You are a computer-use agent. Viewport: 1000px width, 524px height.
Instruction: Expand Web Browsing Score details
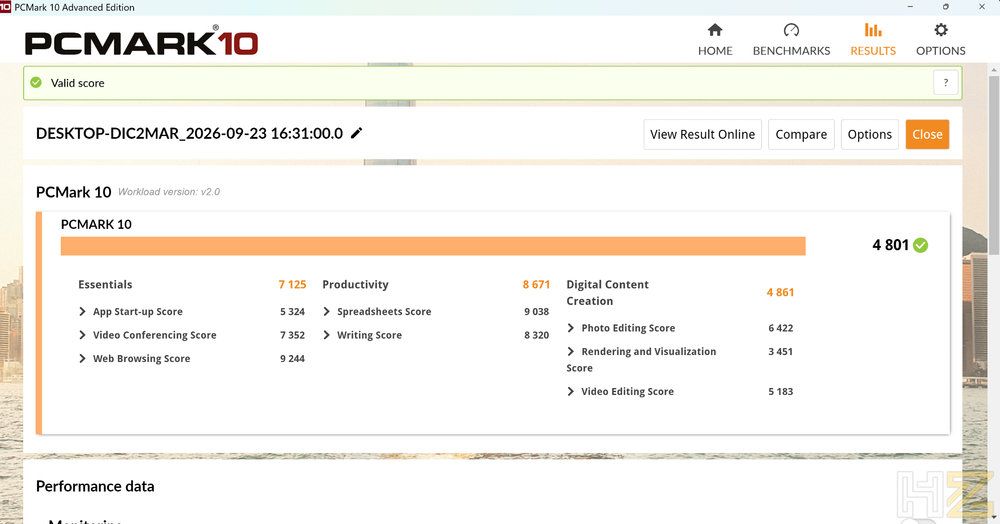click(82, 358)
